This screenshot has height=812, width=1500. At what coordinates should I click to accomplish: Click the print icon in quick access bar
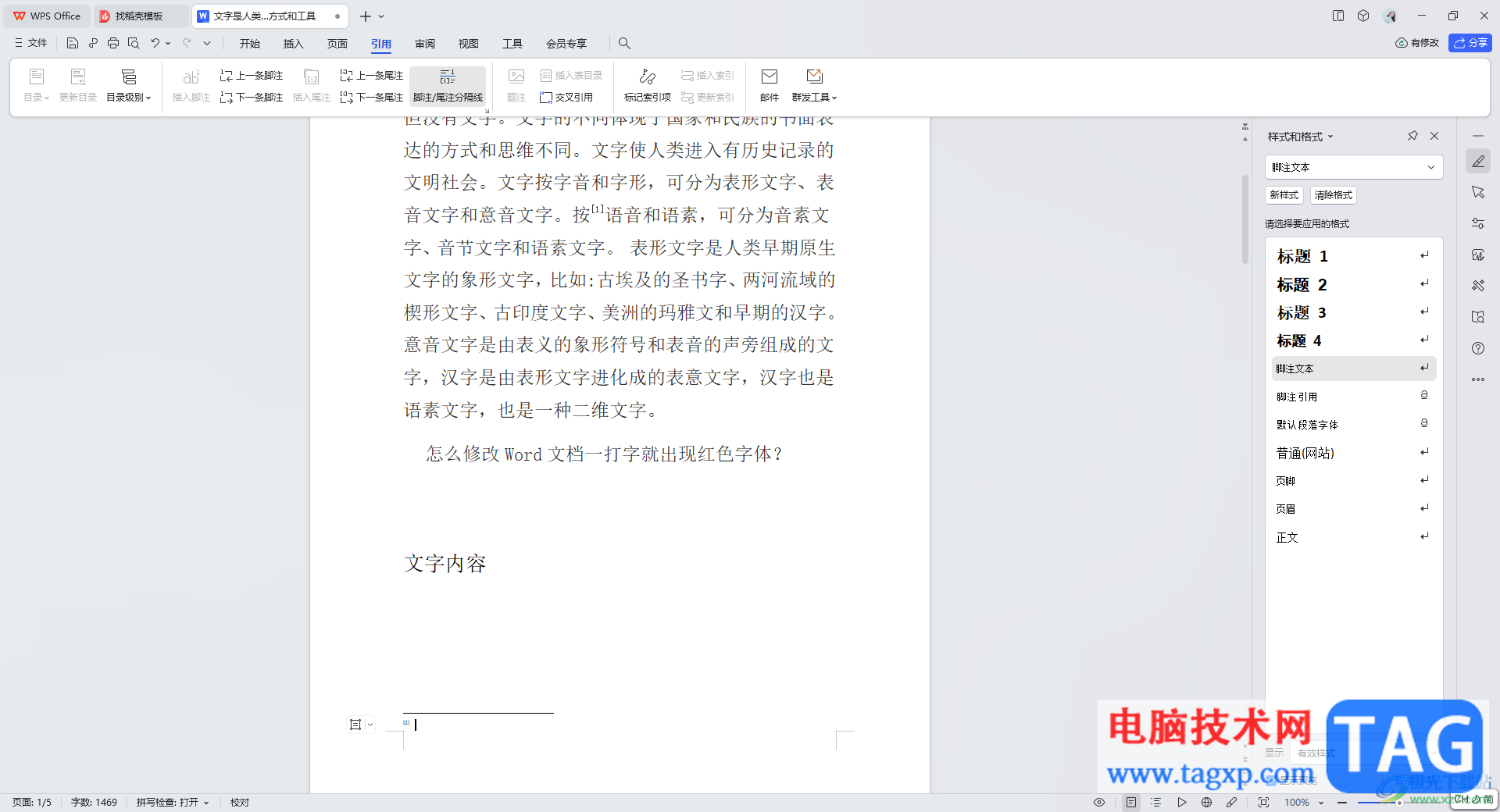pos(113,44)
